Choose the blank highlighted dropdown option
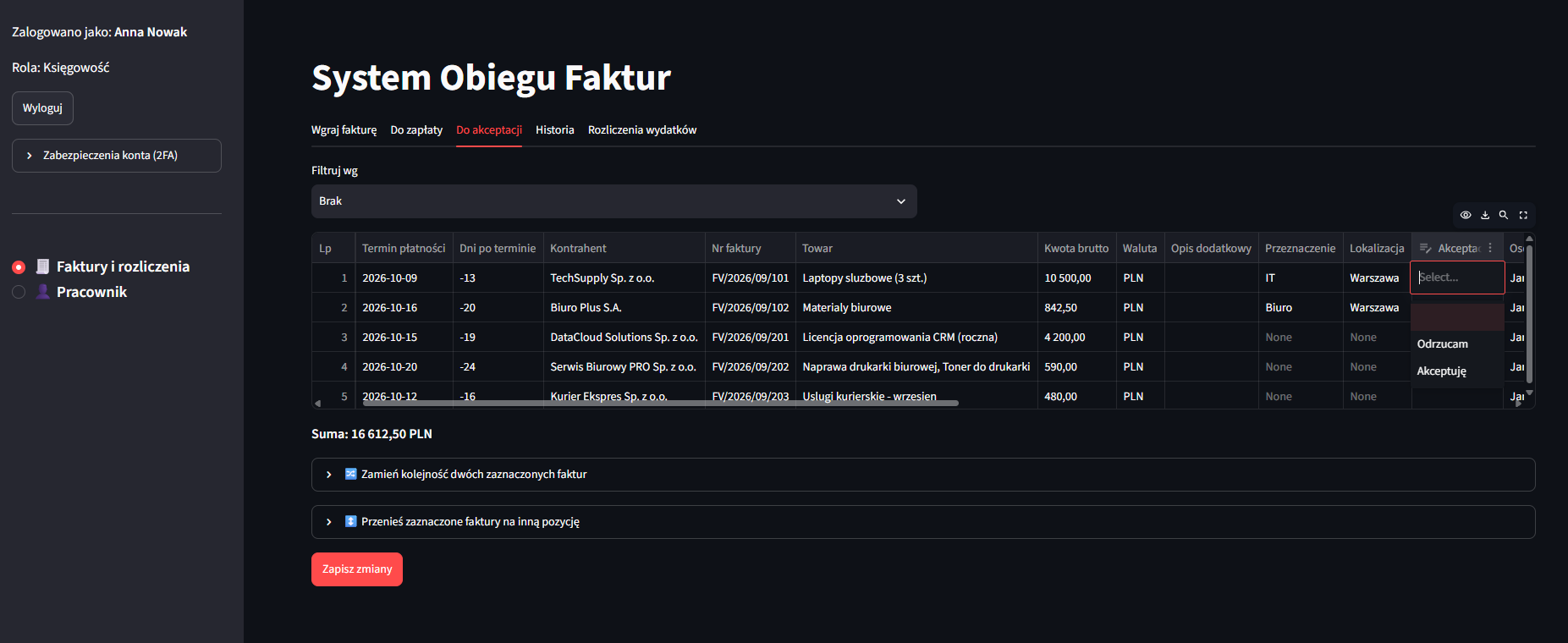Viewport: 1568px width, 643px height. click(x=1457, y=317)
